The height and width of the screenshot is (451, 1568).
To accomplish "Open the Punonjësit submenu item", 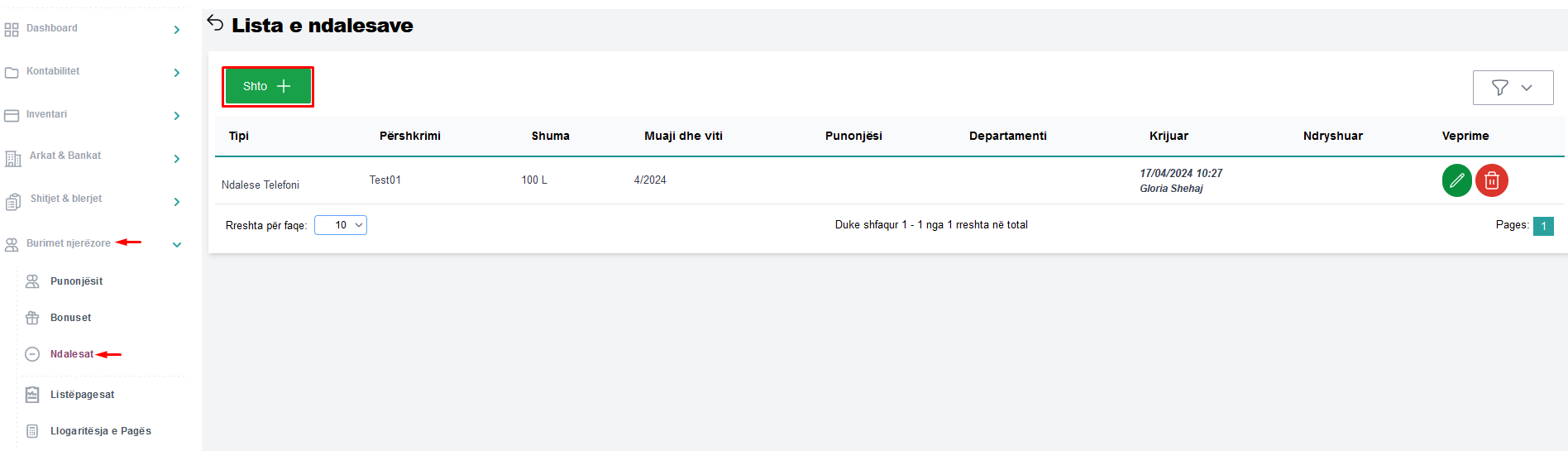I will (76, 281).
